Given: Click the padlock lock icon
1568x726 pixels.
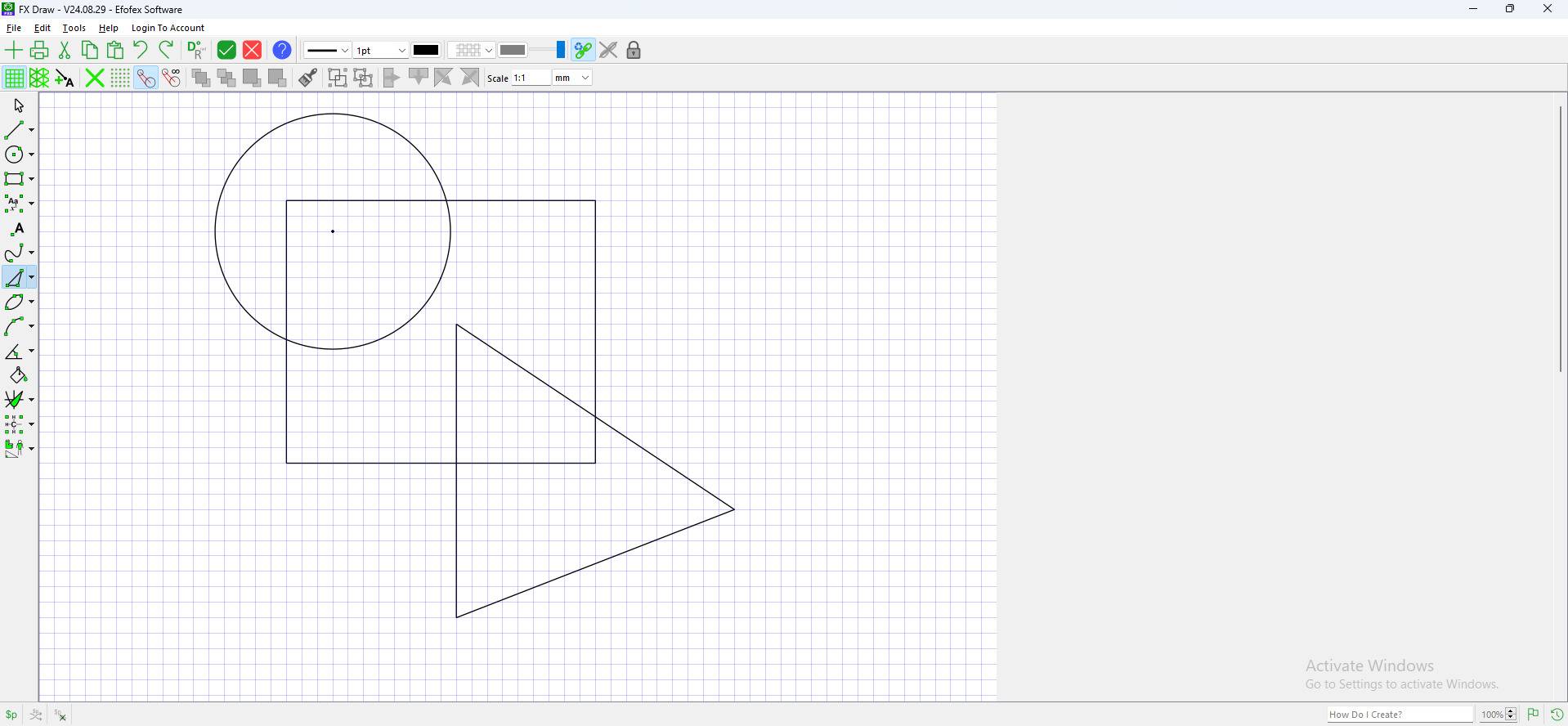Looking at the screenshot, I should click(634, 51).
